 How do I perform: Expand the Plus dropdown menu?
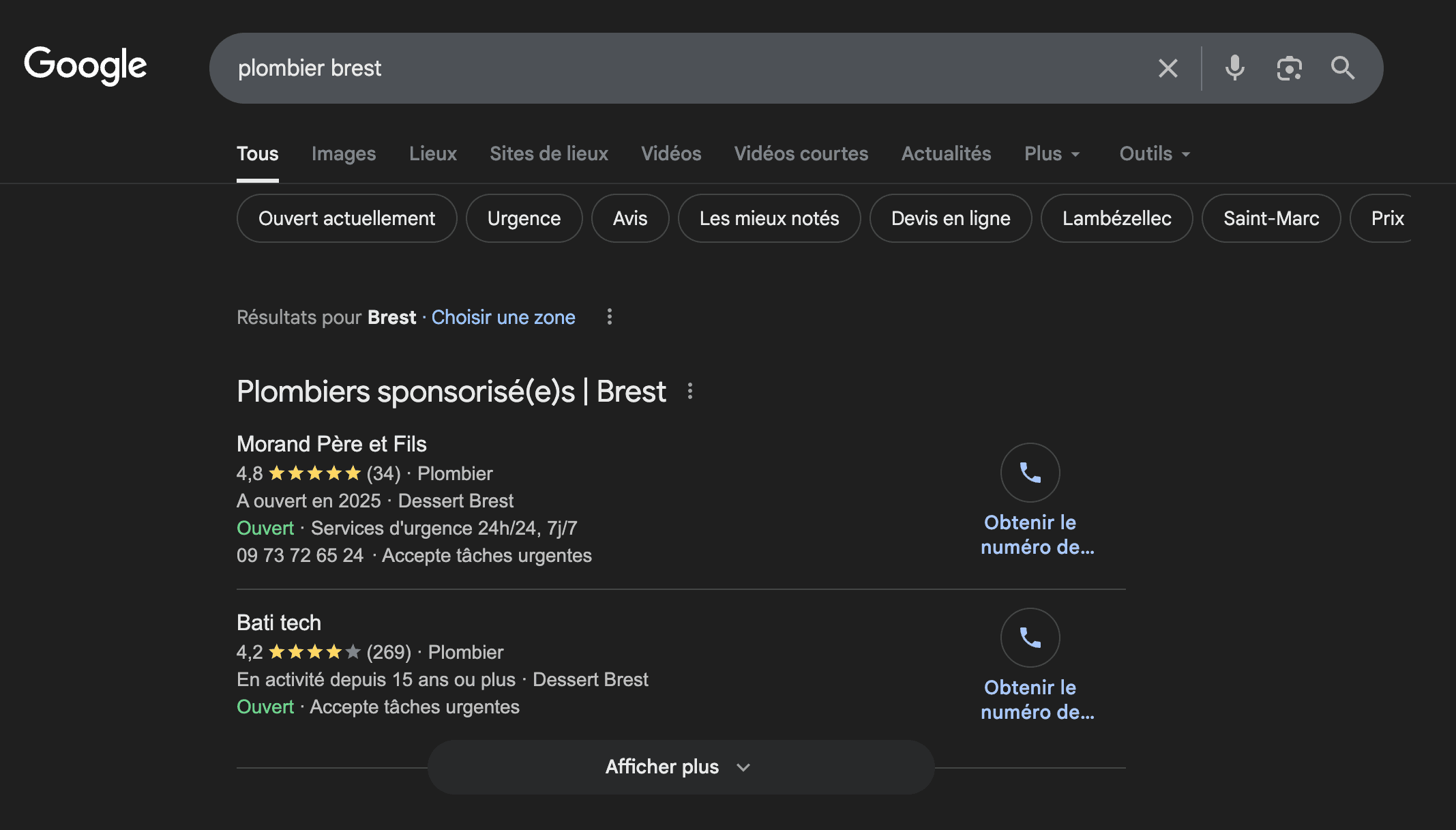[1052, 153]
